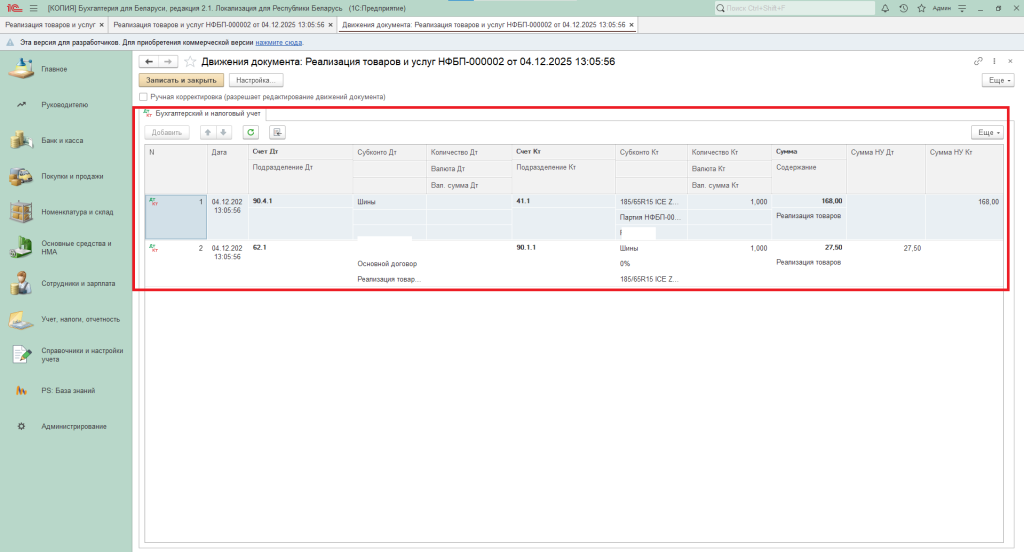Navigate back with the left arrow button

pos(149,62)
